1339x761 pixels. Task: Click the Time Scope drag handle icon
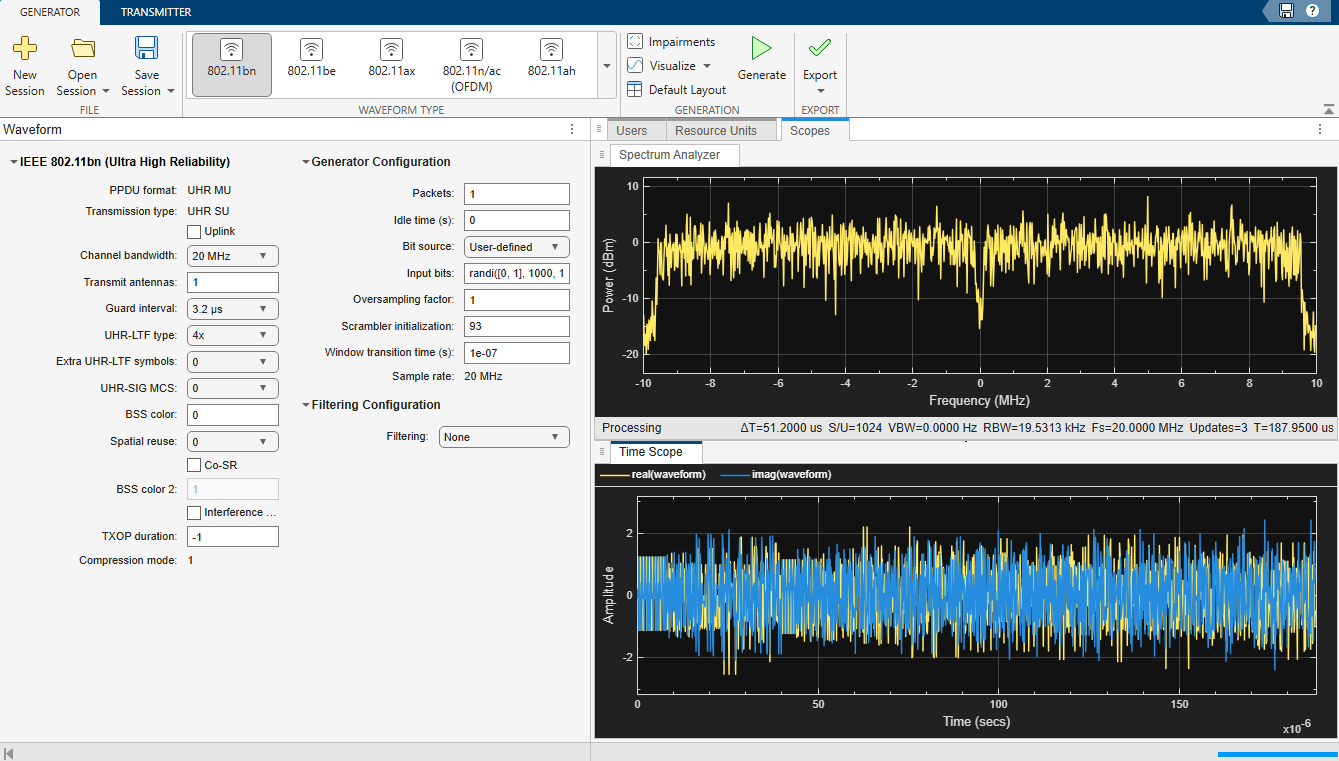[x=601, y=452]
